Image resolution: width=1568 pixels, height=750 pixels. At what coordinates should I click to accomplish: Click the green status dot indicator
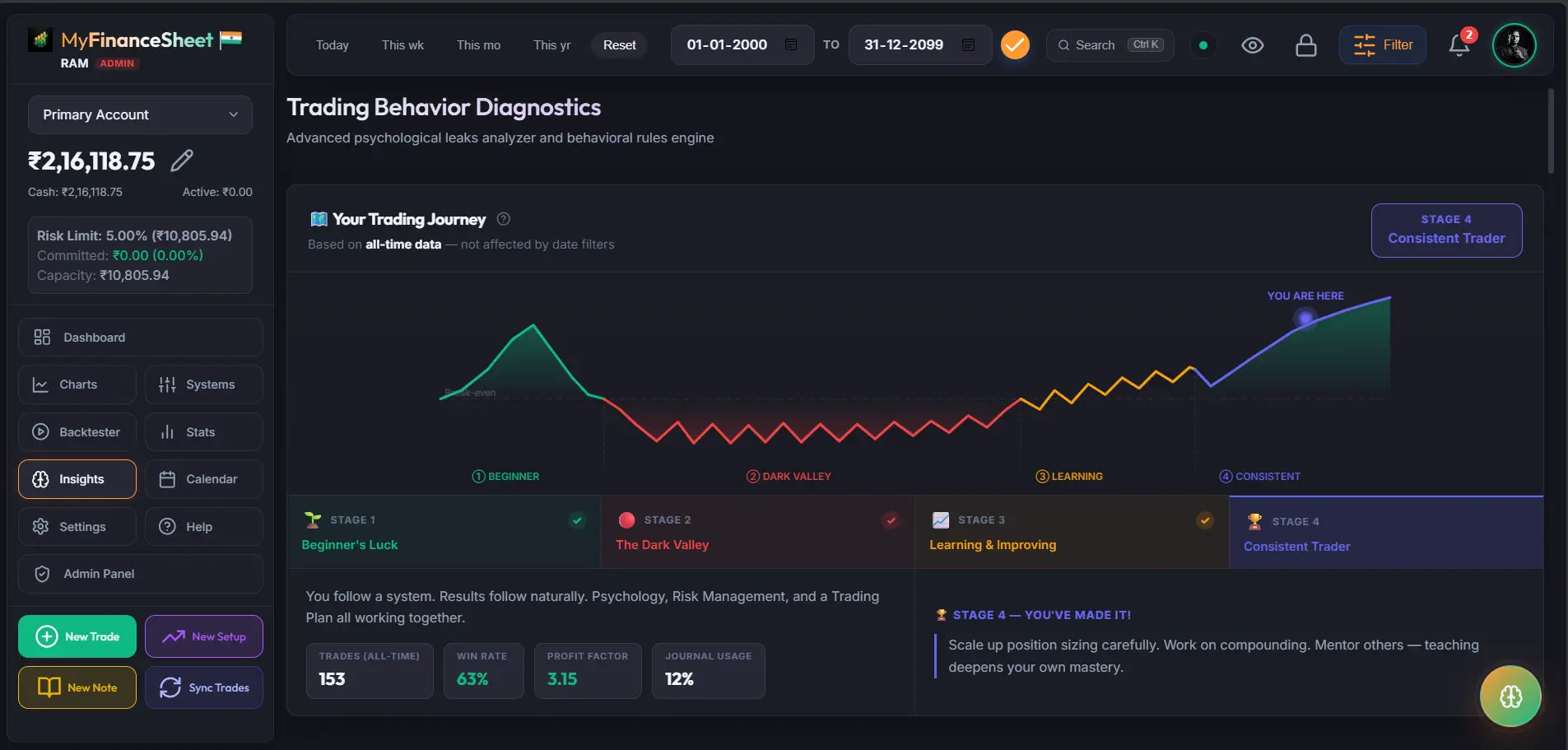(x=1203, y=45)
